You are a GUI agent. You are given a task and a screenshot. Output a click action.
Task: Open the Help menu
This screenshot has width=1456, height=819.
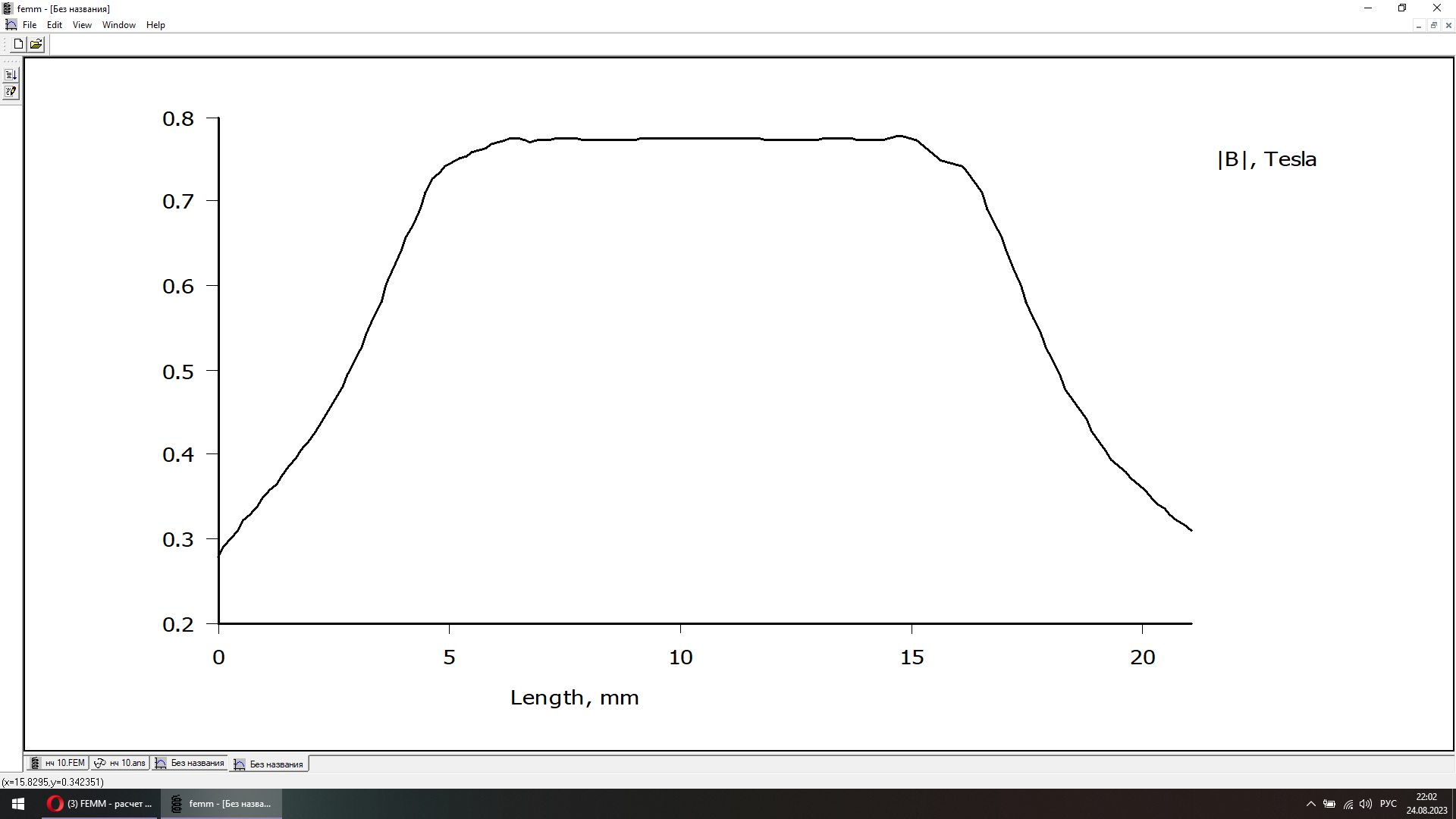pyautogui.click(x=155, y=25)
